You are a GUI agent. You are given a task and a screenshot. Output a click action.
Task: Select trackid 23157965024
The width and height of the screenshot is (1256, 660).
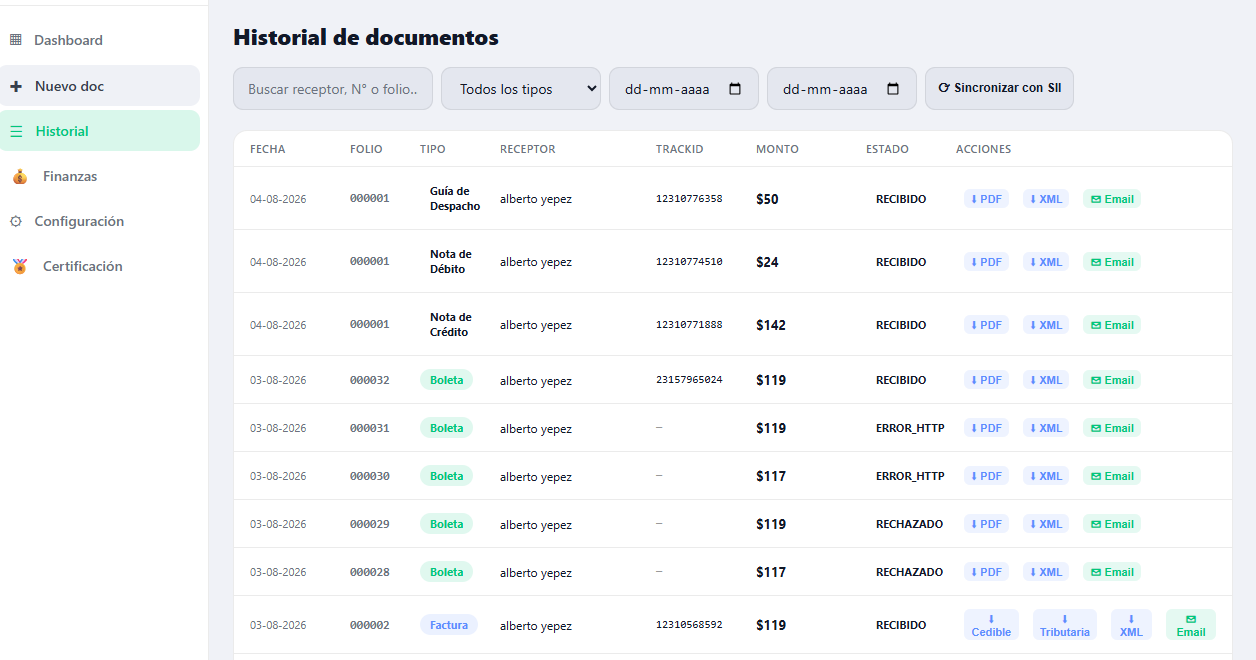tap(689, 380)
